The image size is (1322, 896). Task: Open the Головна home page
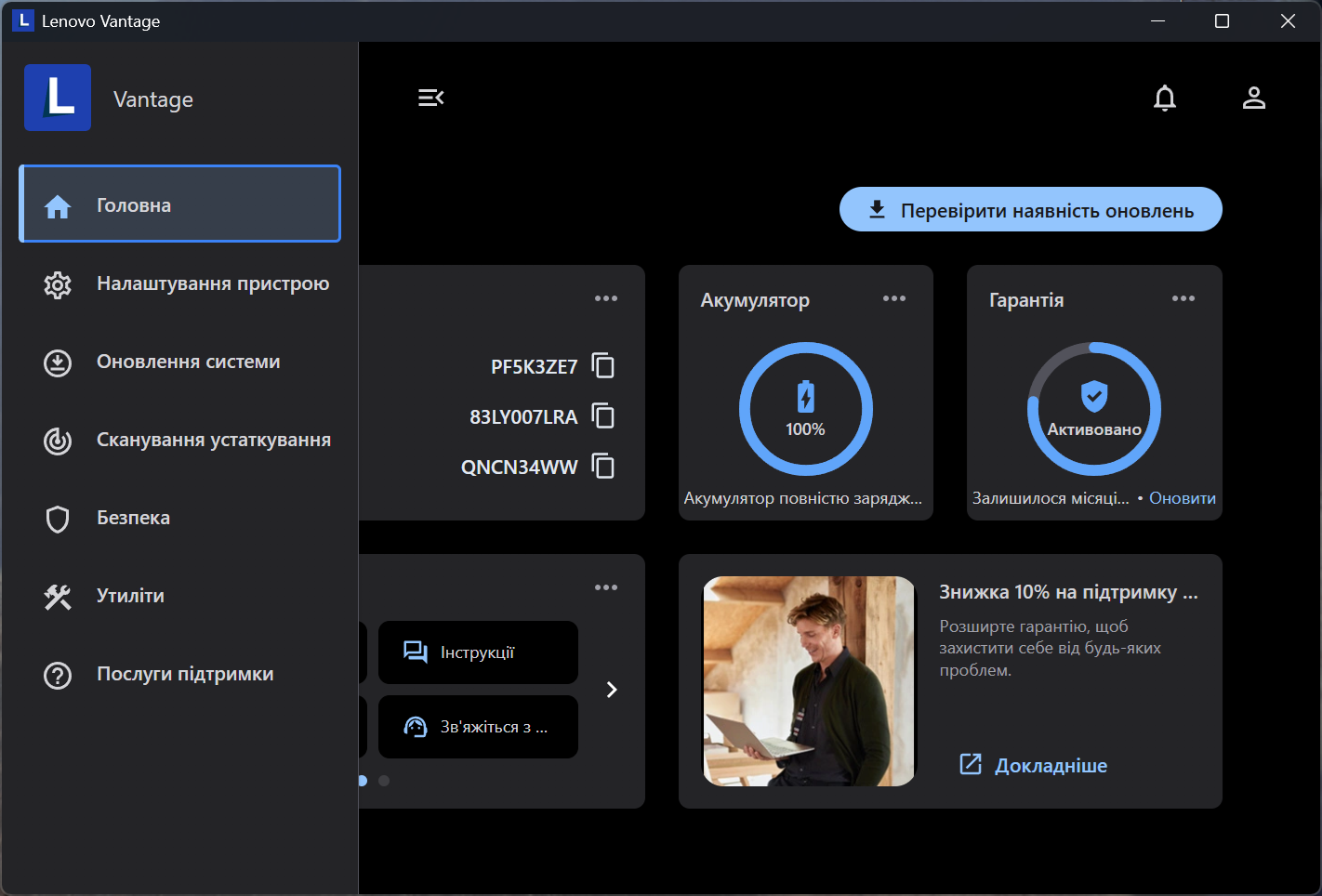coord(179,204)
